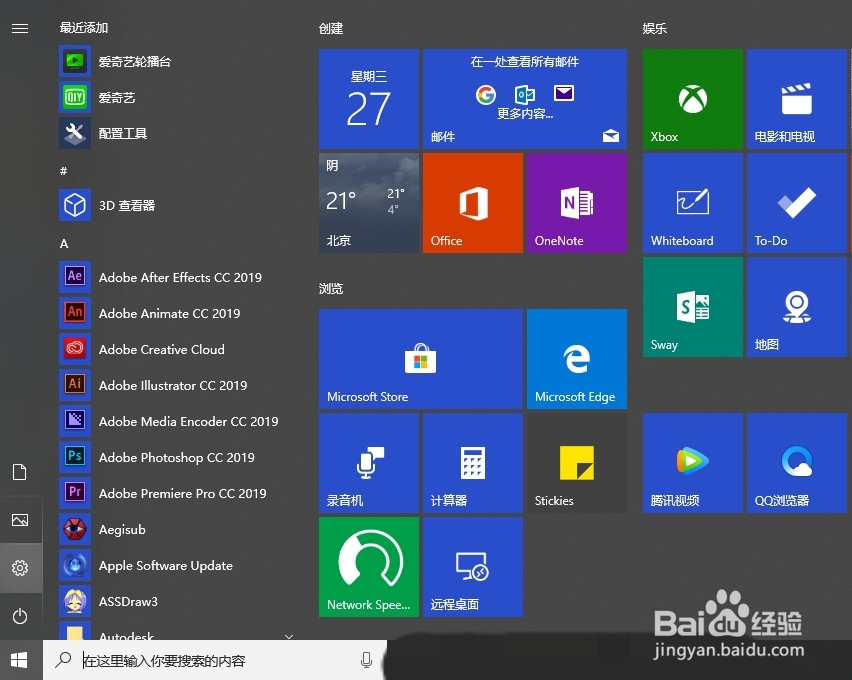Open the 腾讯视频 tile
Image resolution: width=852 pixels, height=680 pixels.
click(x=692, y=463)
